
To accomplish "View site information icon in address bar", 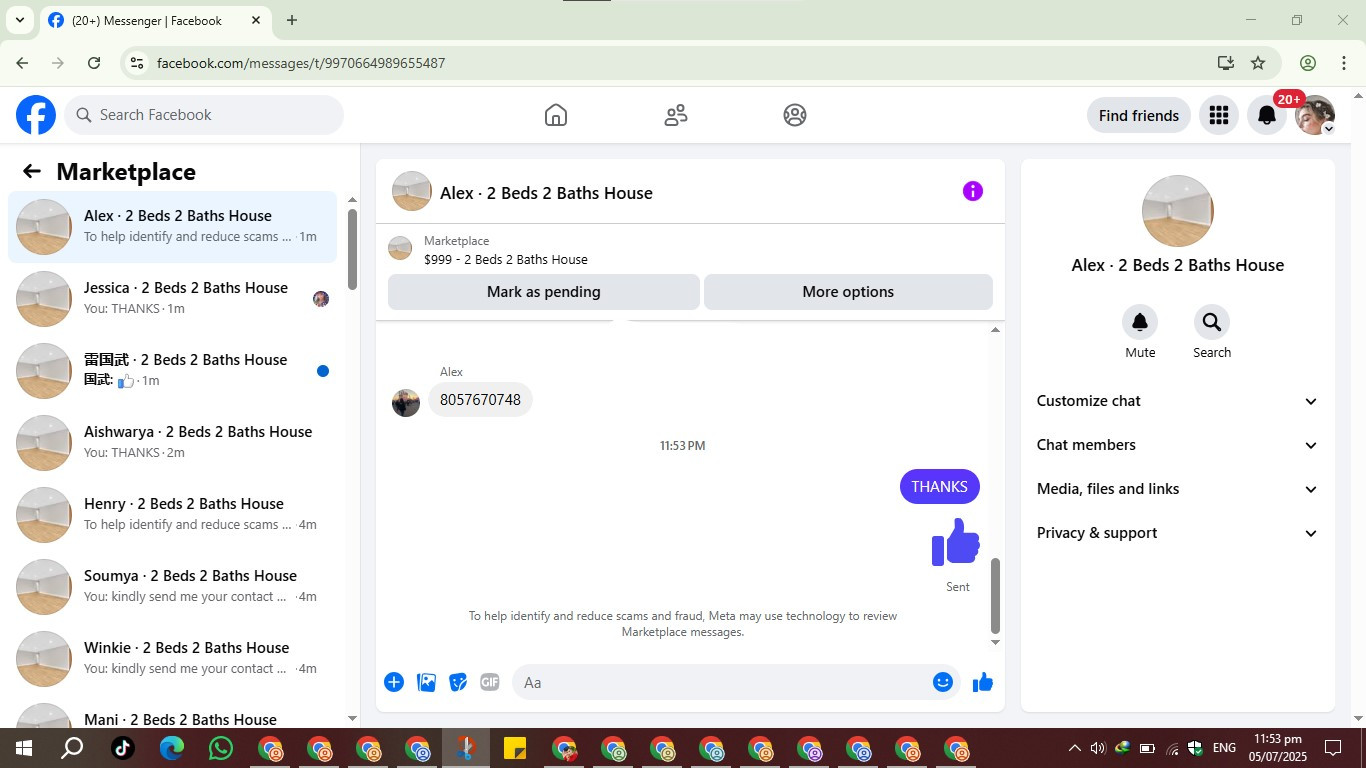I will pos(137,63).
